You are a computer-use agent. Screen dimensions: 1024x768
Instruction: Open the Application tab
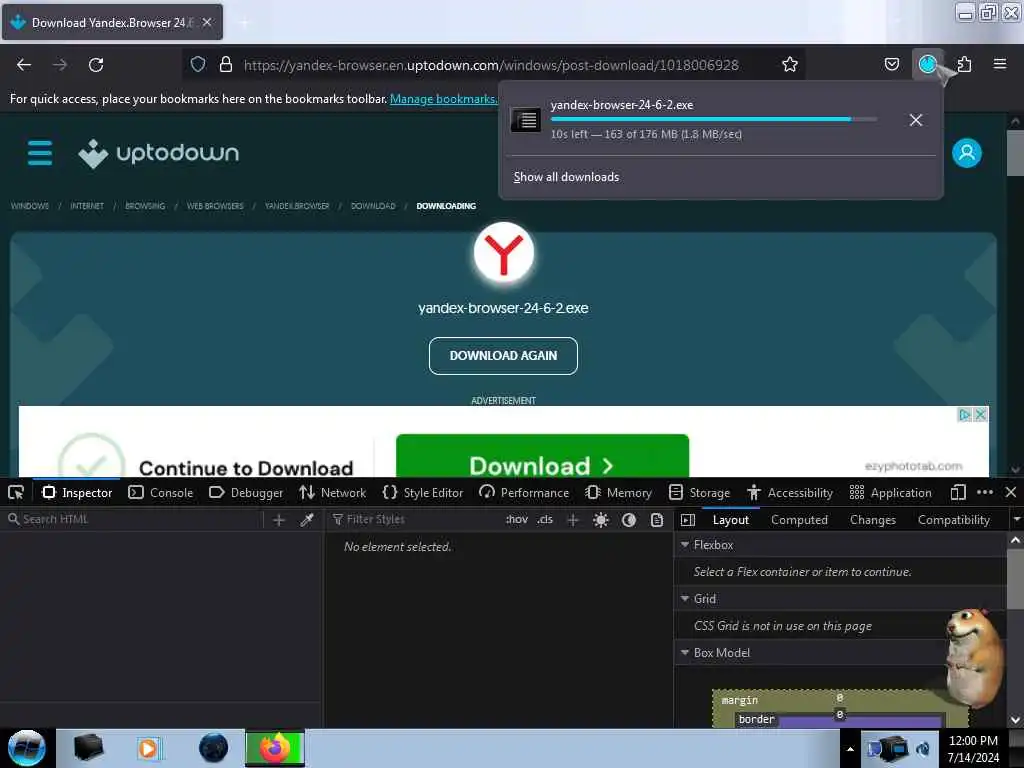(891, 492)
